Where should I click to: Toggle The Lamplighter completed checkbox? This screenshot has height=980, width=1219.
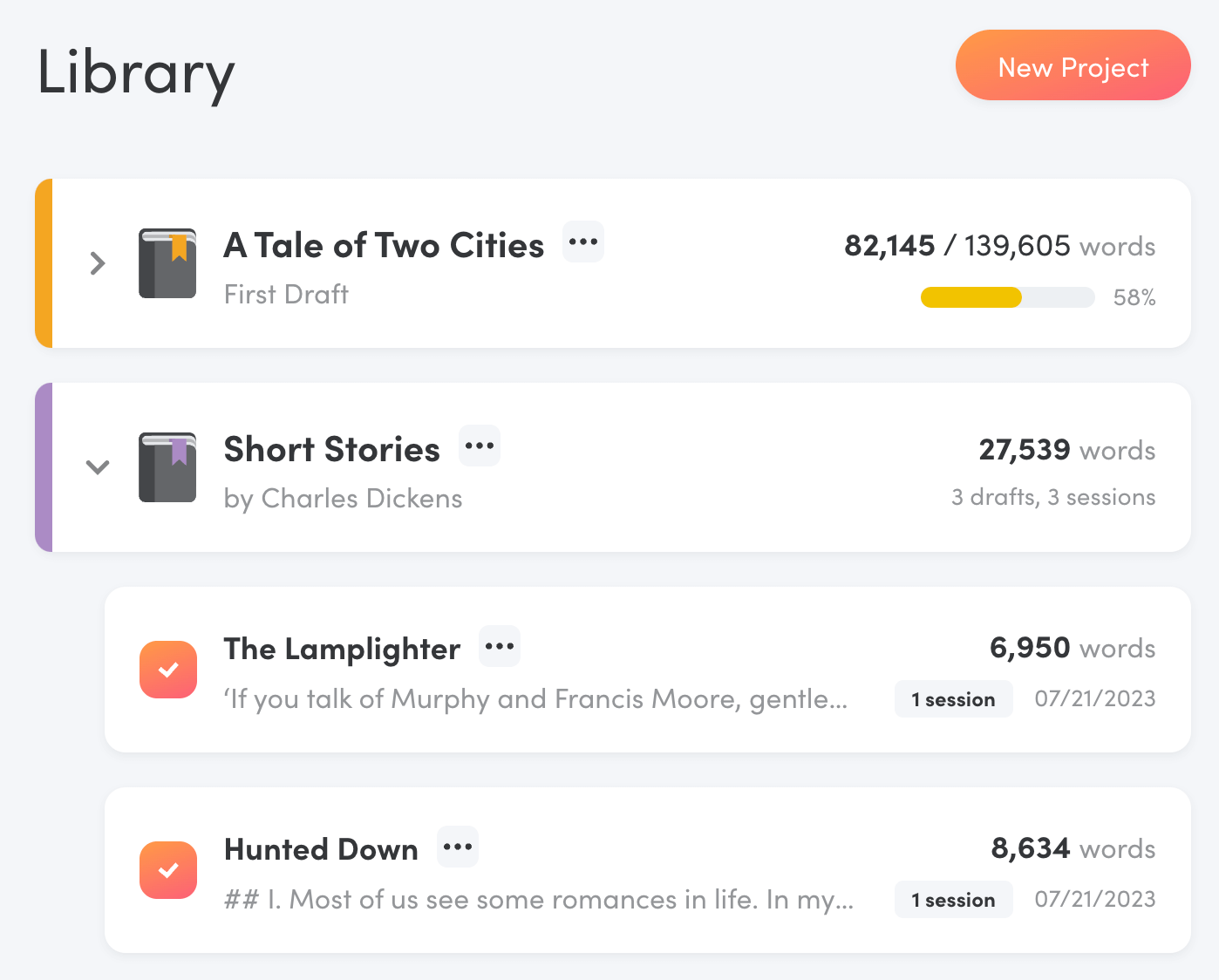click(168, 670)
